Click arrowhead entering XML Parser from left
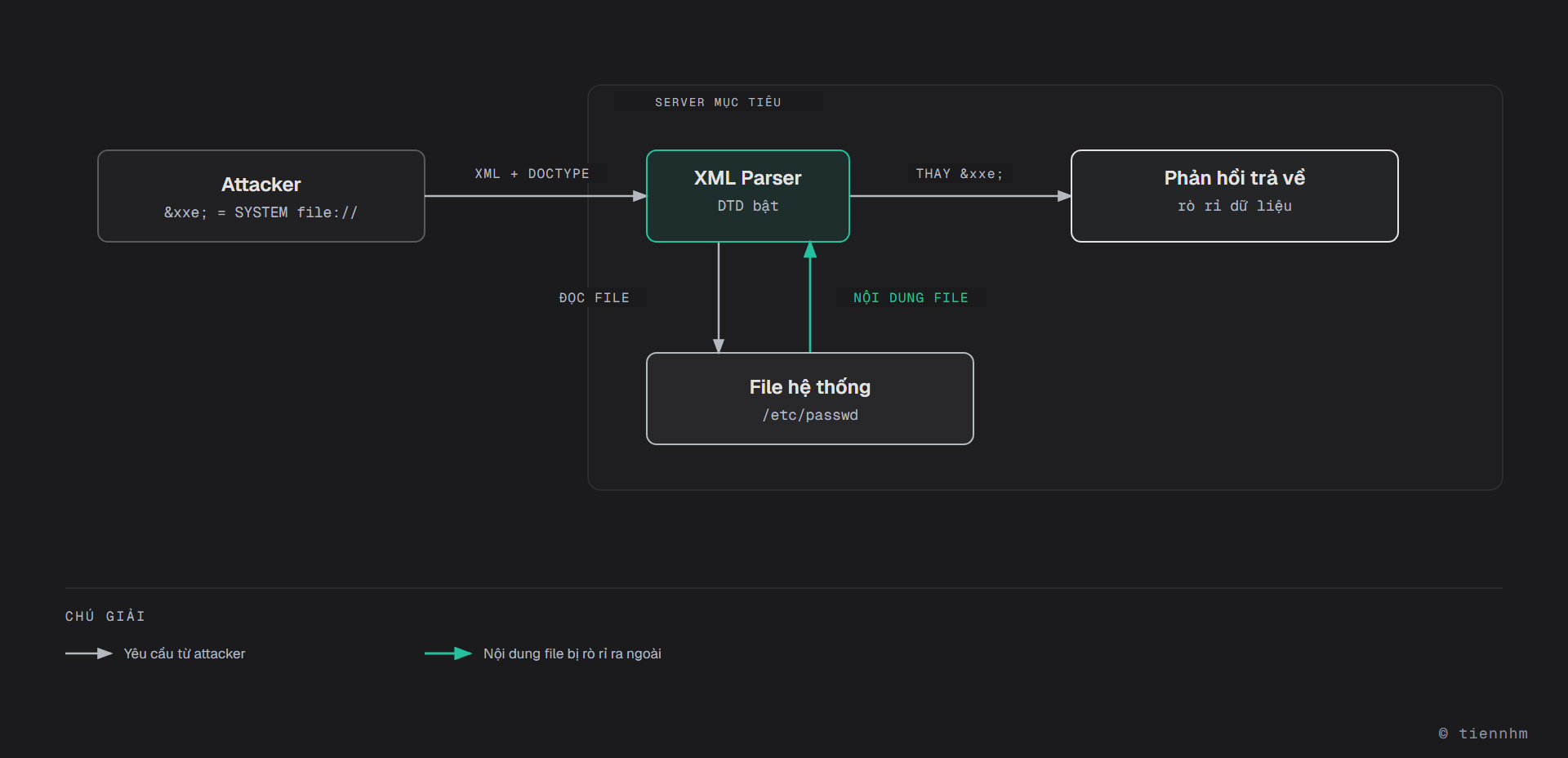 (x=639, y=196)
